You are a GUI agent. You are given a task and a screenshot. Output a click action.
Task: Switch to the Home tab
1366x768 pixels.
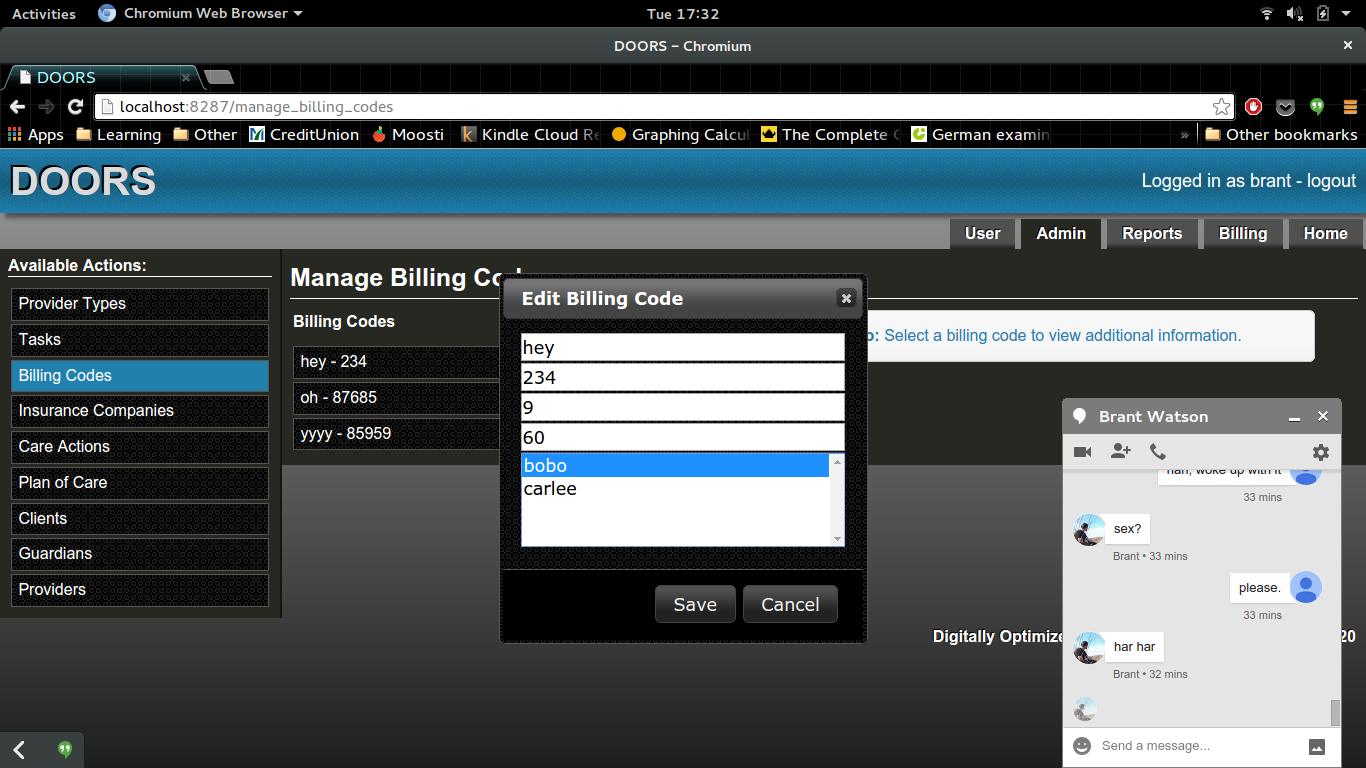pyautogui.click(x=1325, y=233)
